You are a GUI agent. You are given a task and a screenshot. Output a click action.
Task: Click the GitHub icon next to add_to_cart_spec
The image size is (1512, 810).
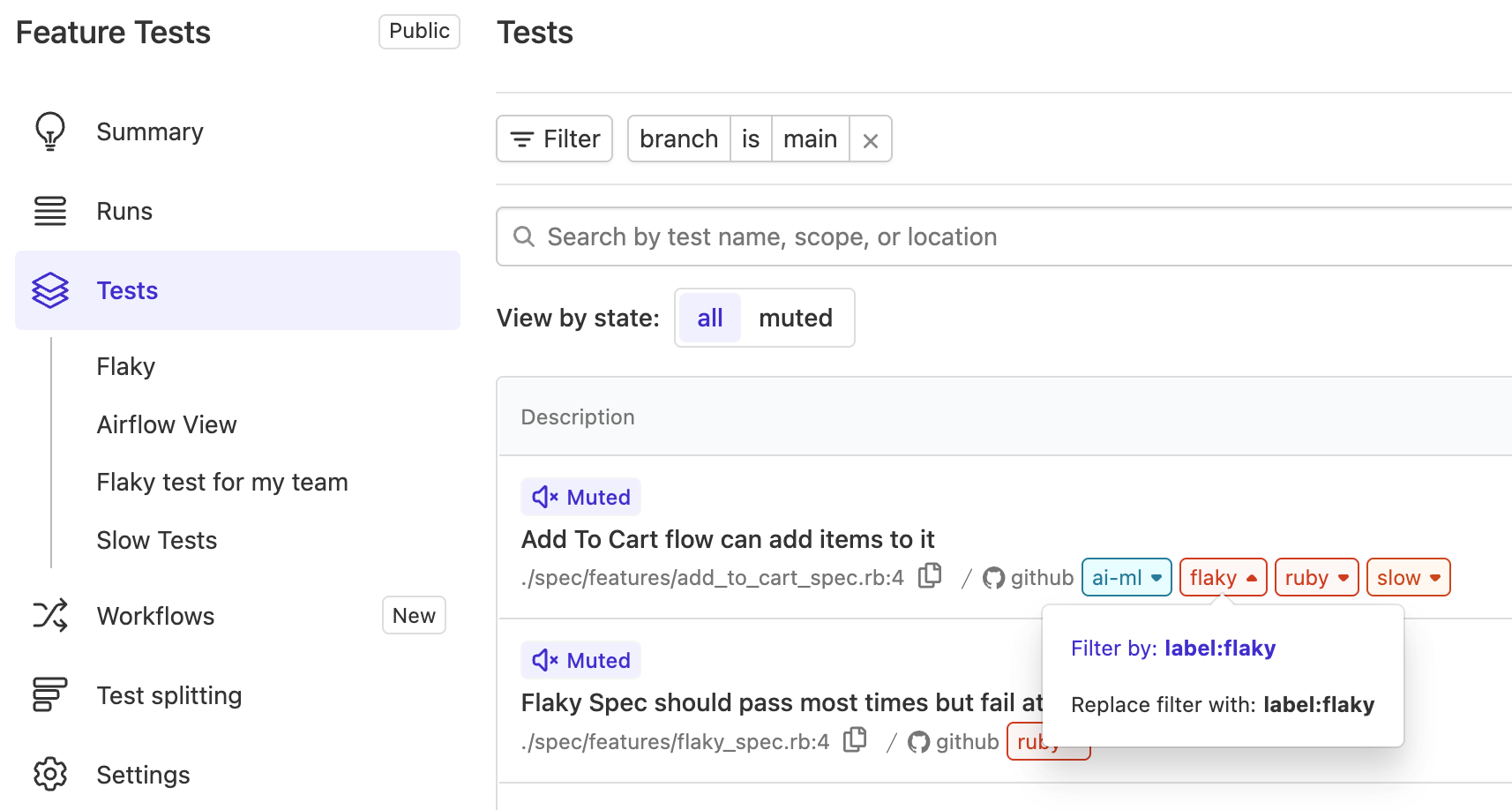tap(994, 578)
